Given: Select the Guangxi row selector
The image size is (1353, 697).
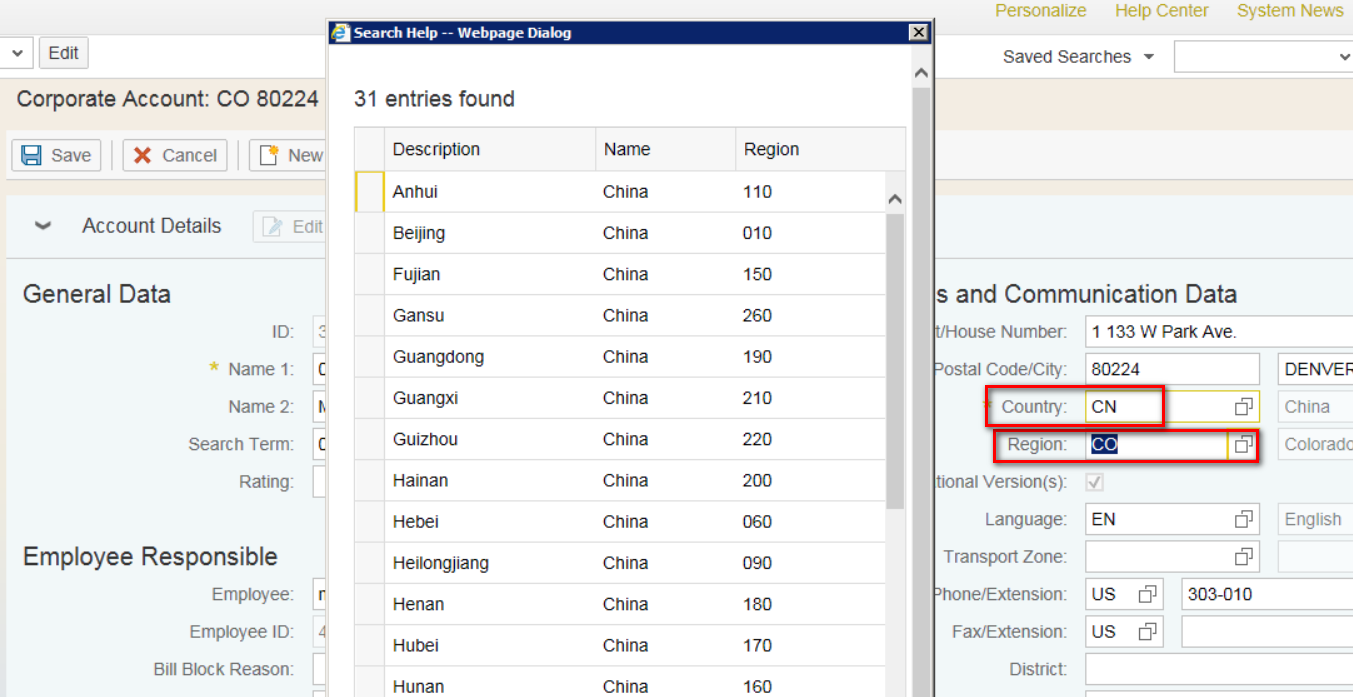Looking at the screenshot, I should click(369, 398).
